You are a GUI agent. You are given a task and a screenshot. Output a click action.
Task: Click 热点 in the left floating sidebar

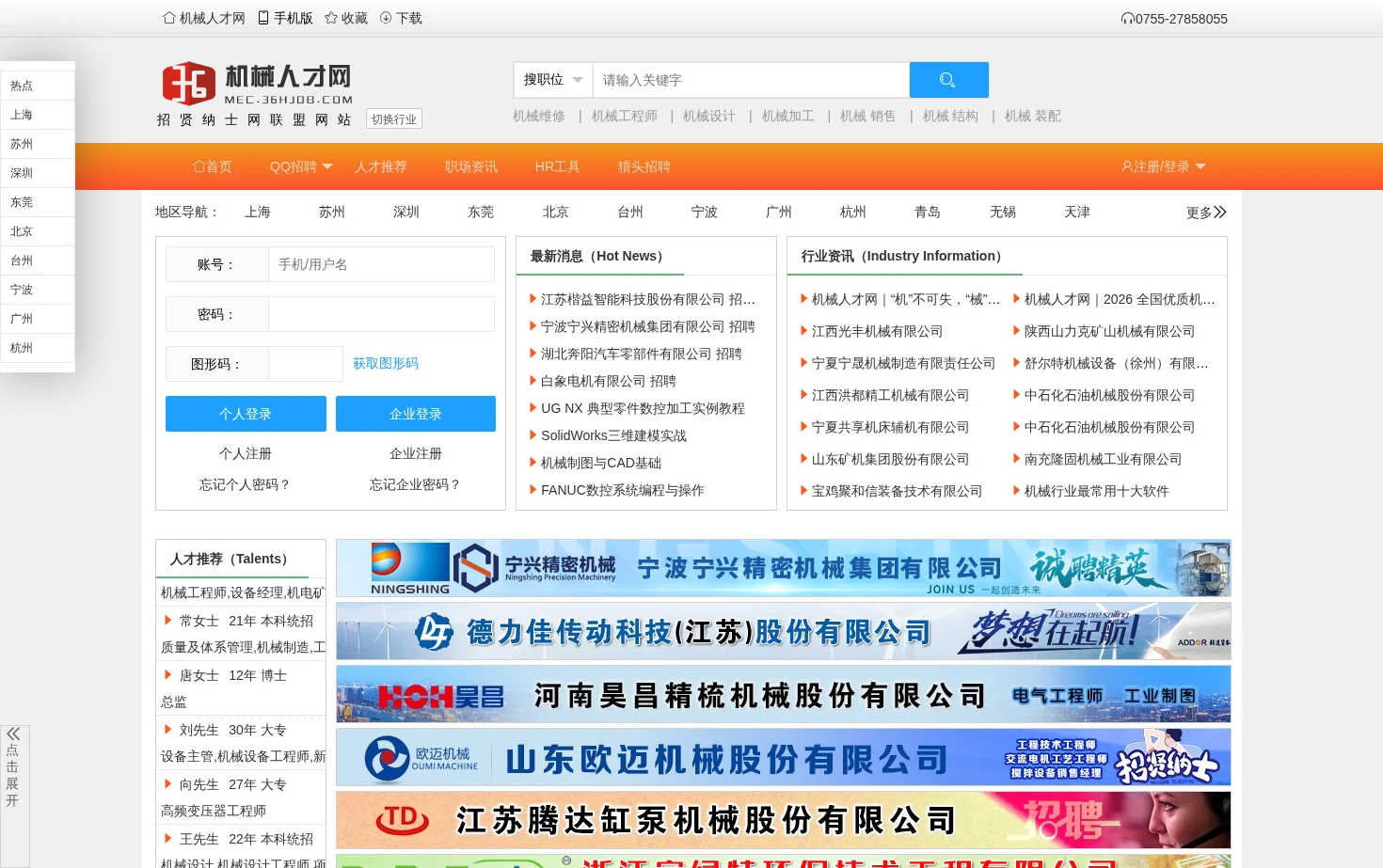(x=38, y=86)
